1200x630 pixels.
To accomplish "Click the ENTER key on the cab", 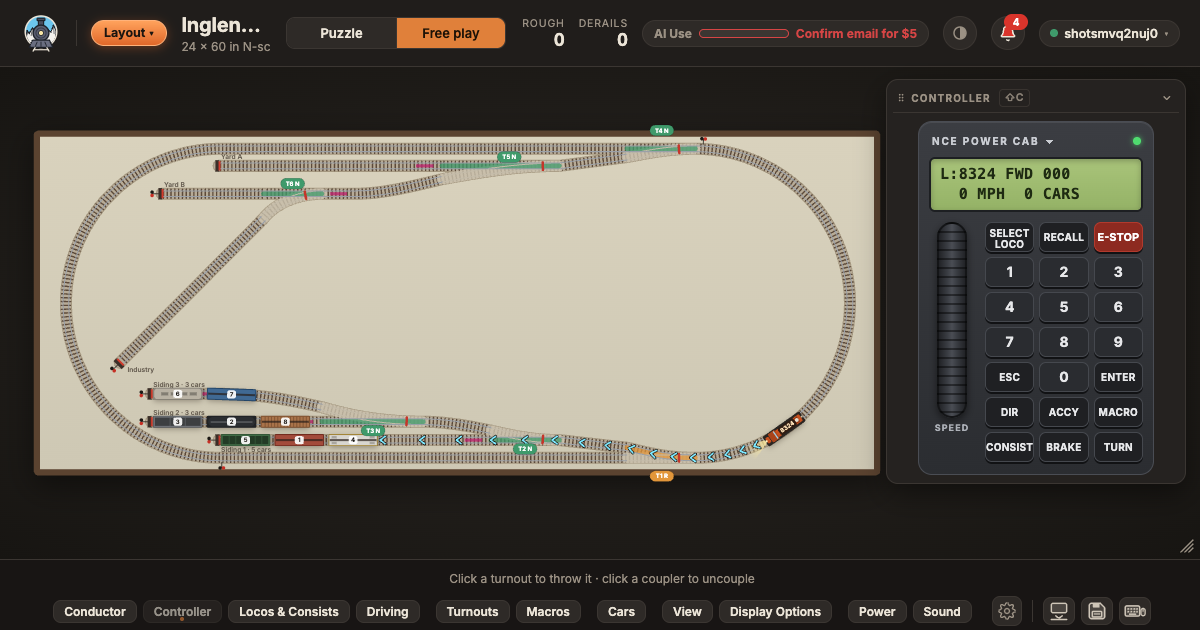I will (x=1118, y=377).
